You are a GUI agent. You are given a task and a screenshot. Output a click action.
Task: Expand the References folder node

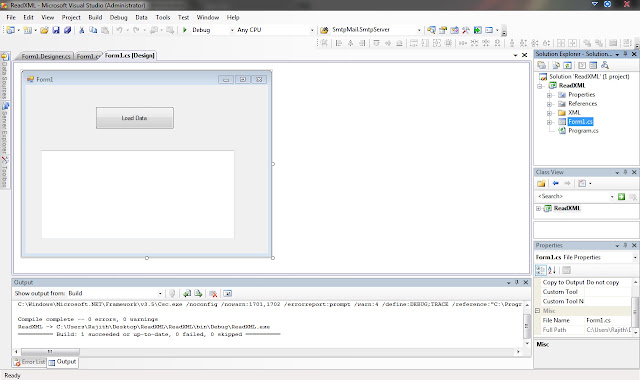click(549, 104)
